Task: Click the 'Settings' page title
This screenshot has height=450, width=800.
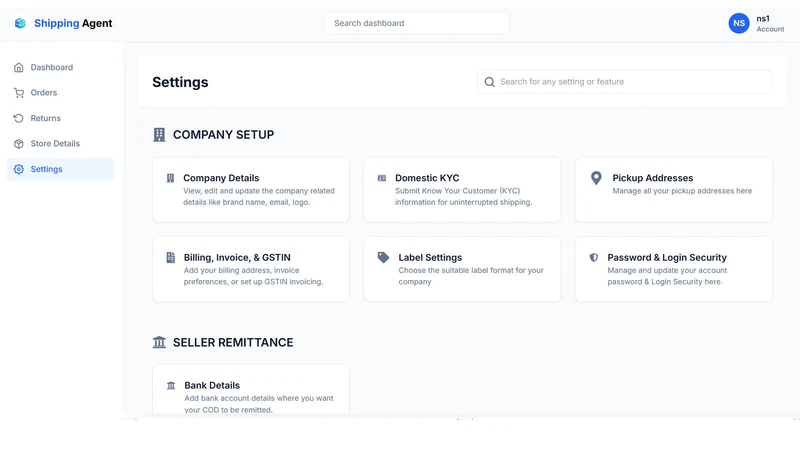Action: coord(180,82)
